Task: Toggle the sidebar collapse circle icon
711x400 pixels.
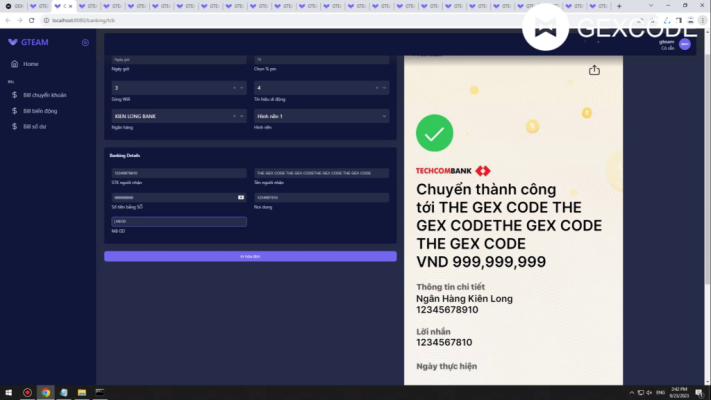Action: point(85,42)
